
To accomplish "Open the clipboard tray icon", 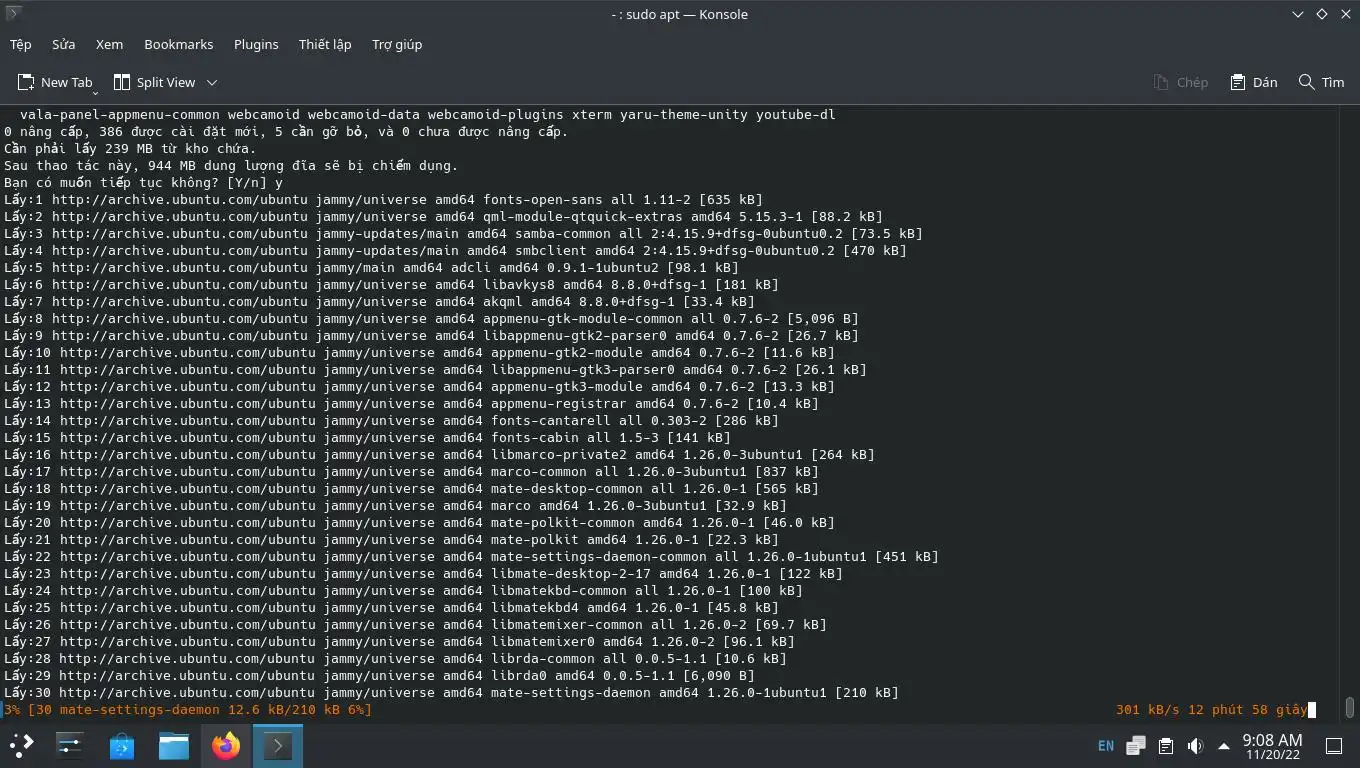I will [1166, 745].
